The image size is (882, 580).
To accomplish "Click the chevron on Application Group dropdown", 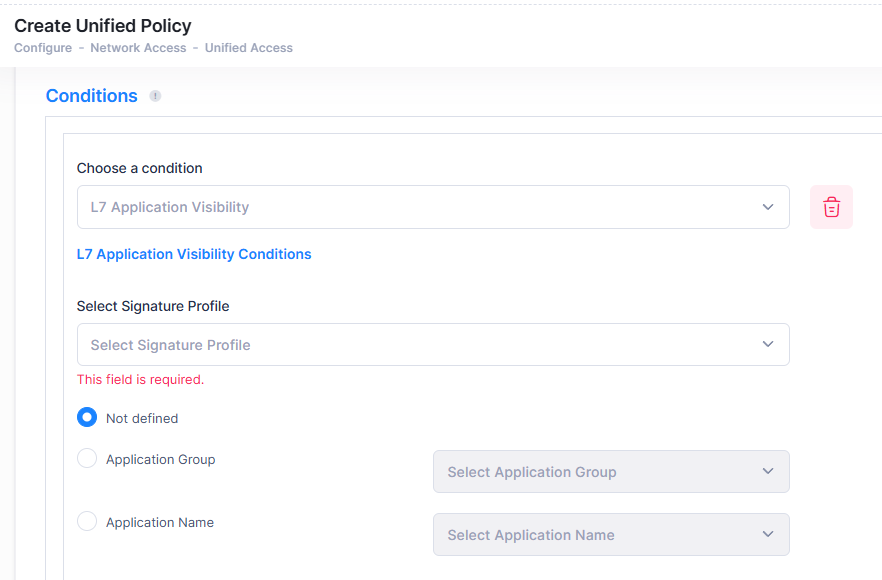I will click(768, 471).
